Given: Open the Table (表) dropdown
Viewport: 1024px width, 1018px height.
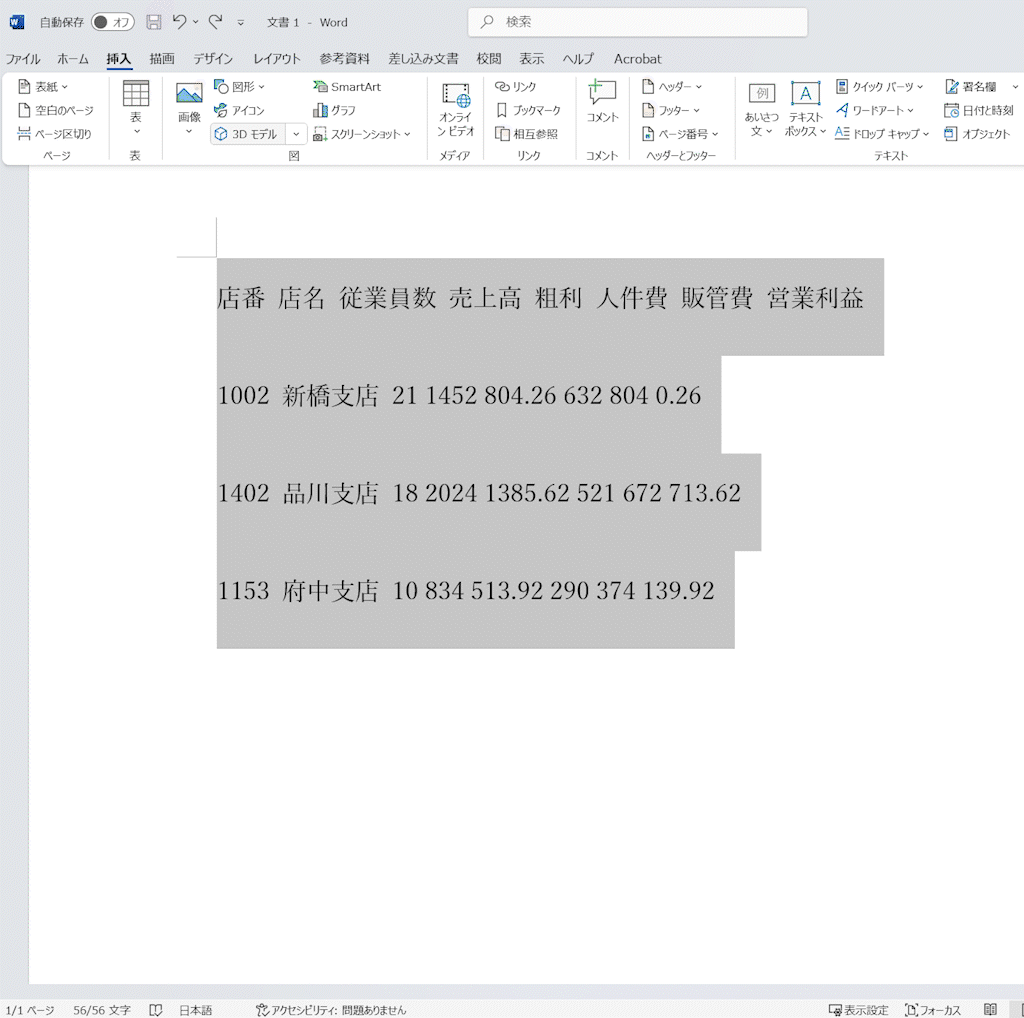Looking at the screenshot, I should point(136,108).
